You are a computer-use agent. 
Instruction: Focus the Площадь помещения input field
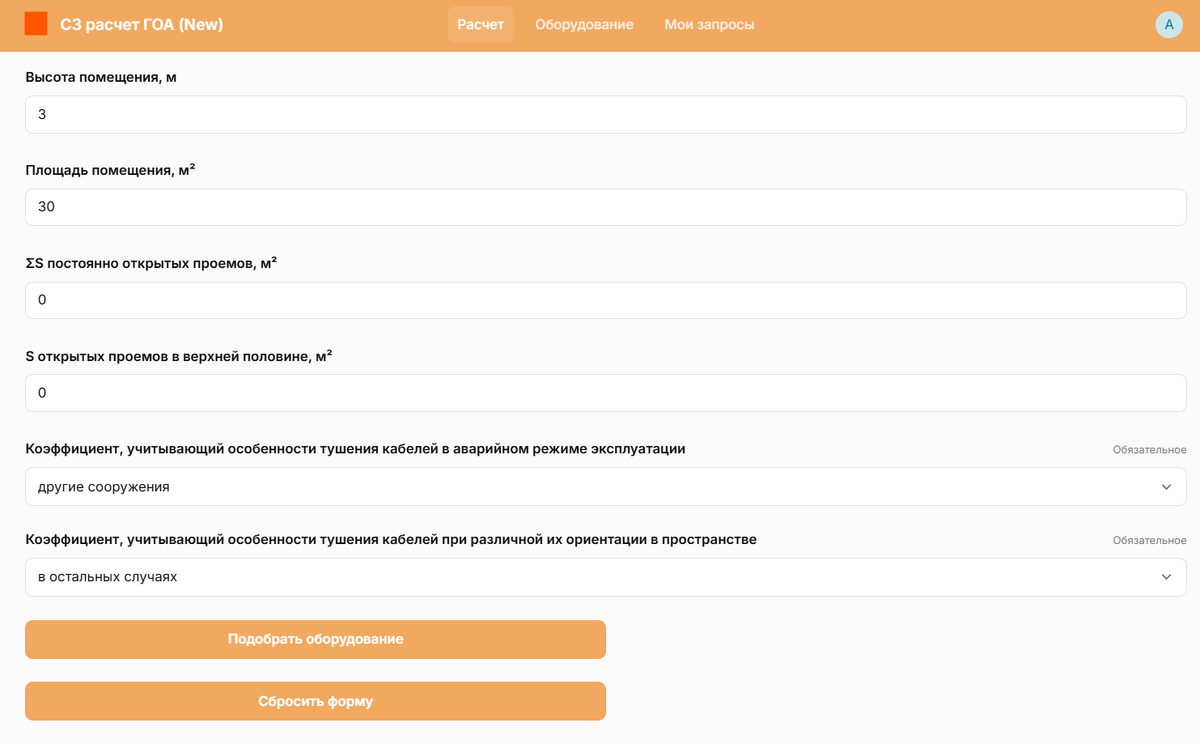click(606, 207)
